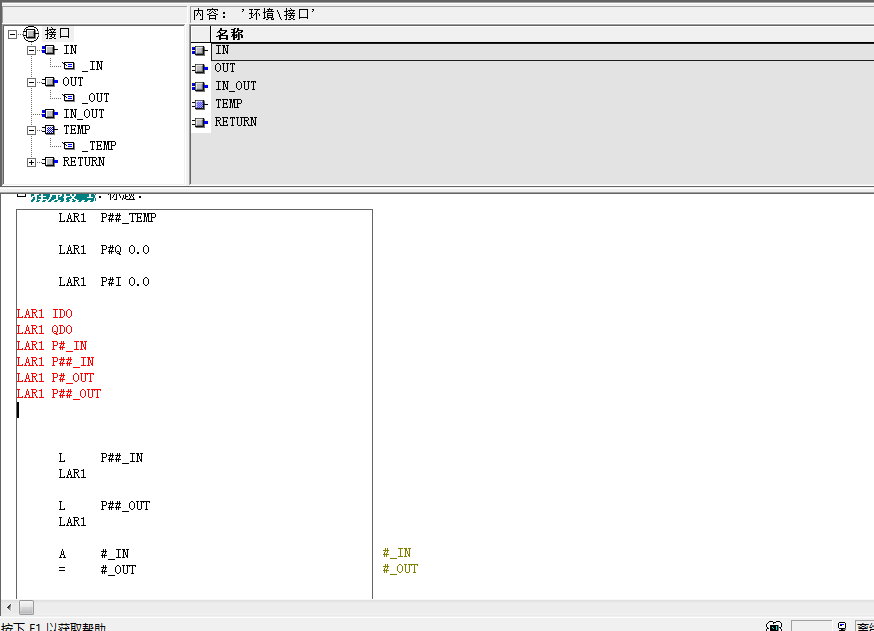Click the 内容: '环境\接口' path label
Image resolution: width=874 pixels, height=631 pixels.
(x=254, y=14)
